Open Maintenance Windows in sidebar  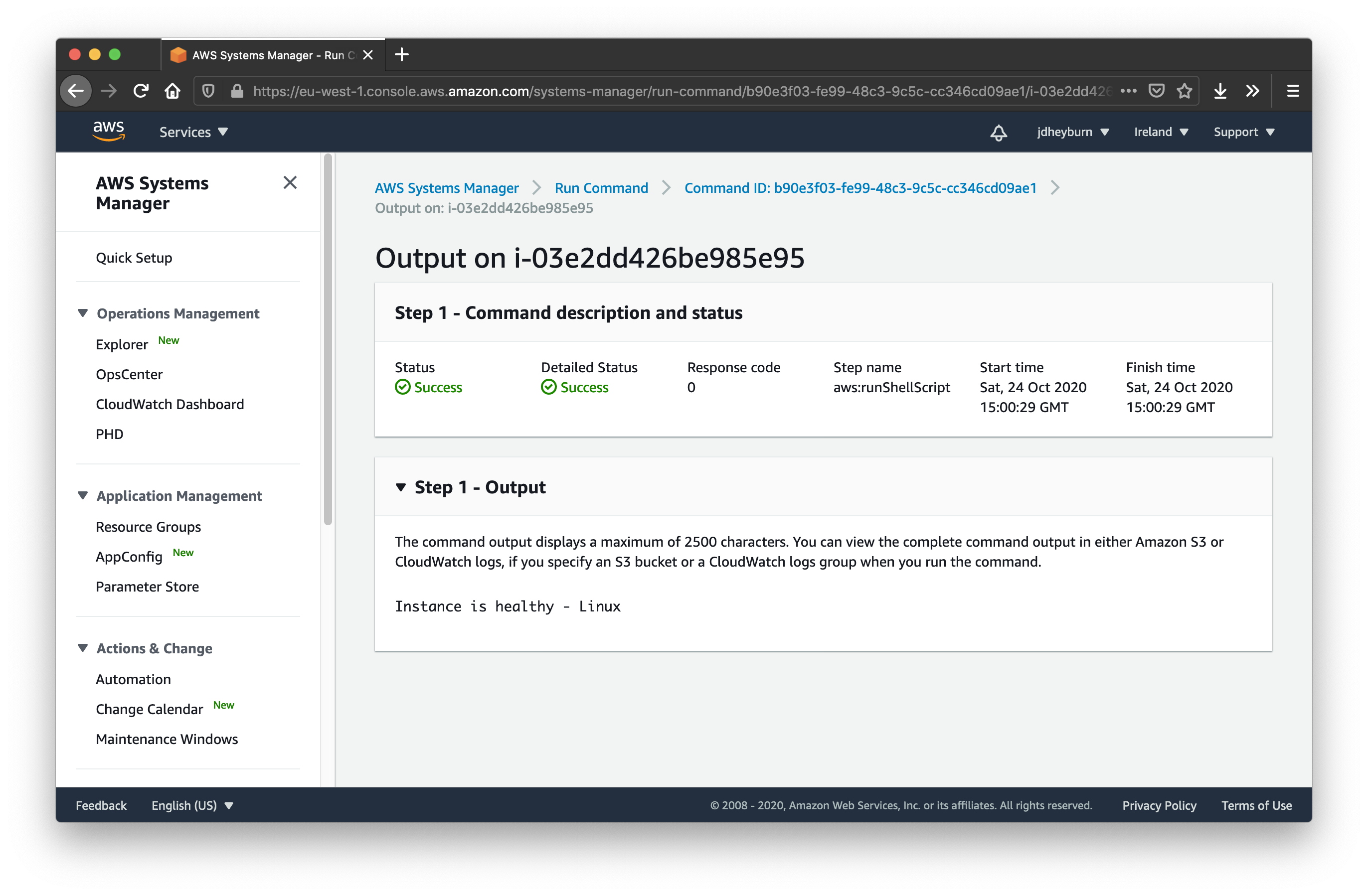(x=167, y=739)
